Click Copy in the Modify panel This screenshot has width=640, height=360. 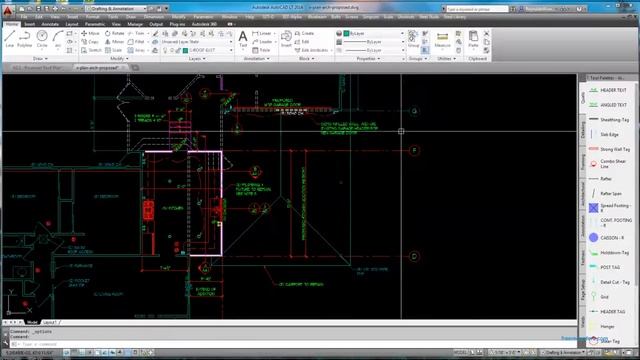coord(90,42)
